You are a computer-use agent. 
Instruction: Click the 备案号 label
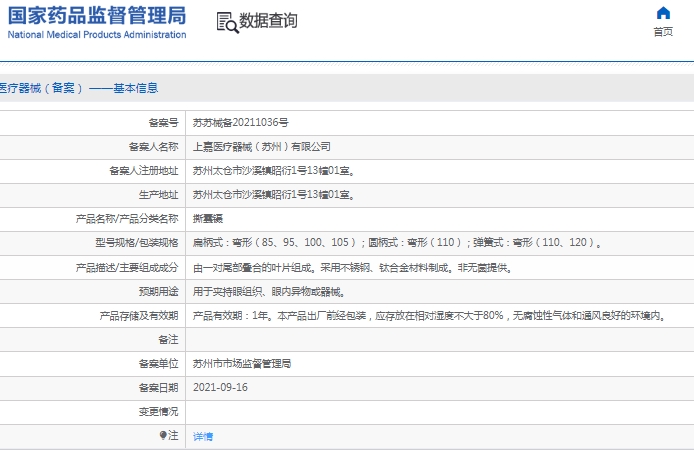tap(163, 123)
